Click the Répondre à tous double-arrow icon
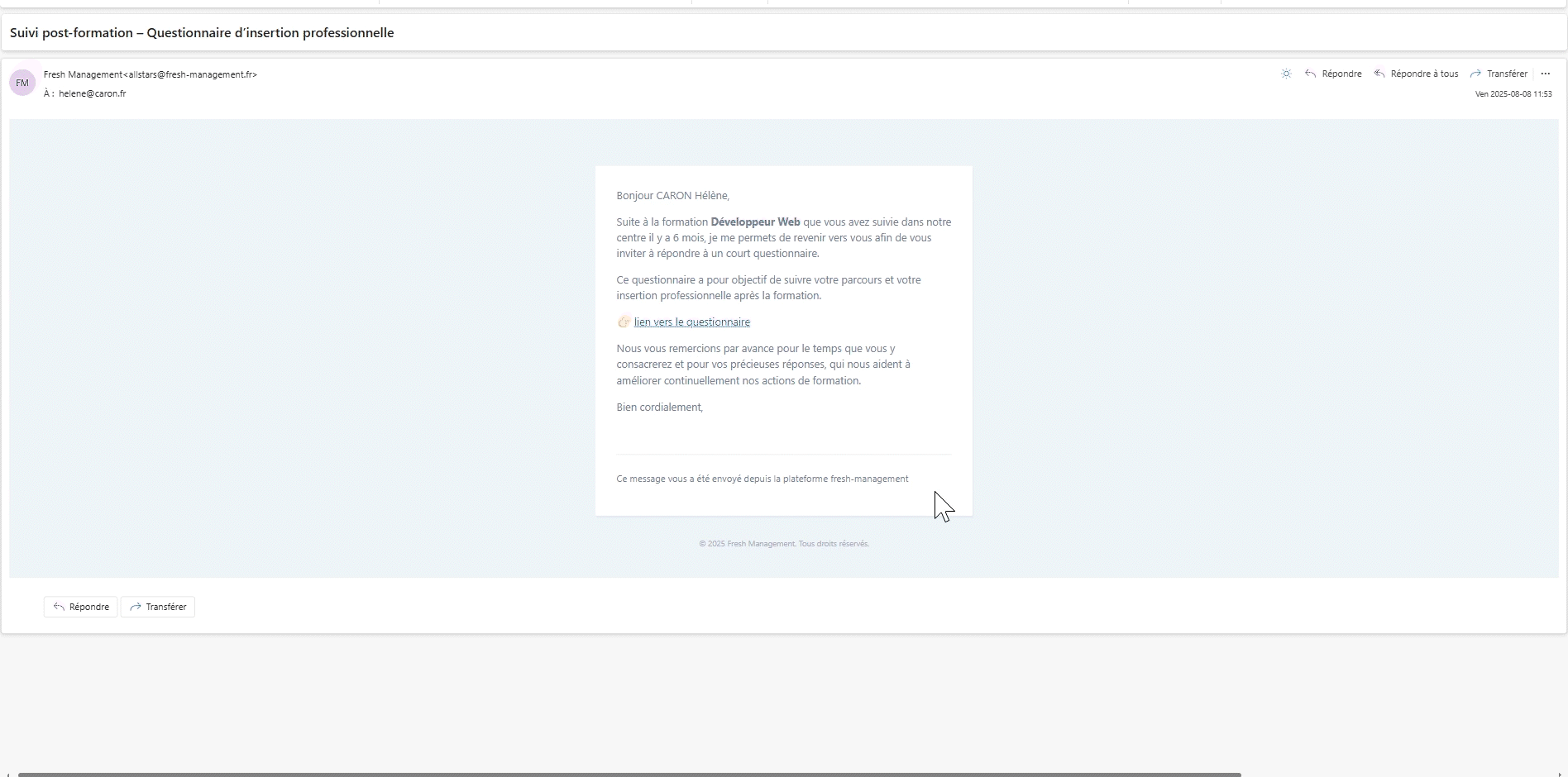The width and height of the screenshot is (1568, 777). click(1379, 74)
